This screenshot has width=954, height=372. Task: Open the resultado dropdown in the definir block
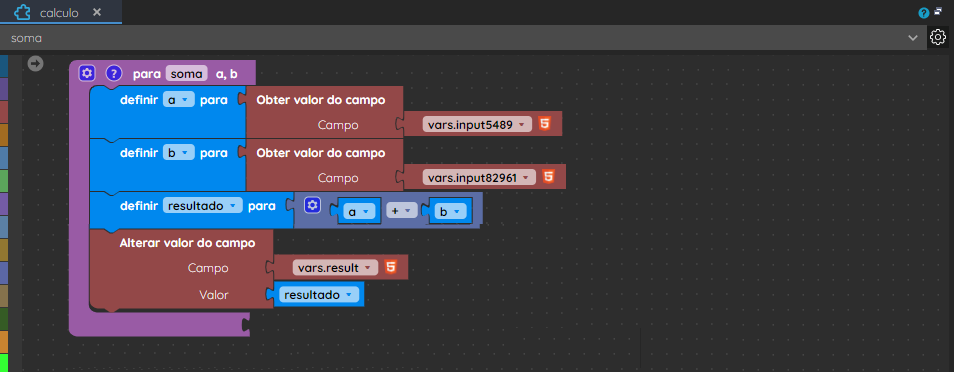[x=203, y=206]
